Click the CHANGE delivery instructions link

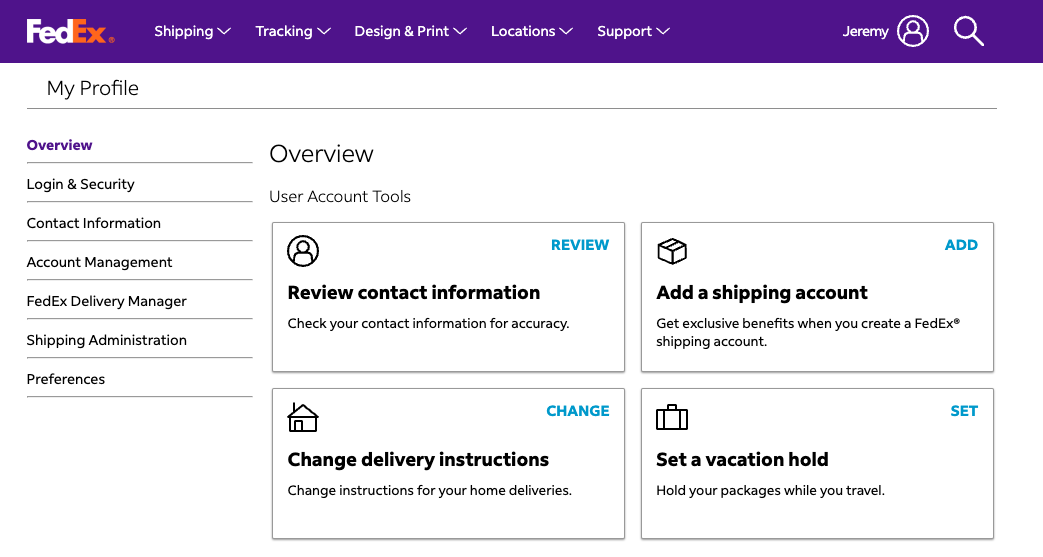577,411
